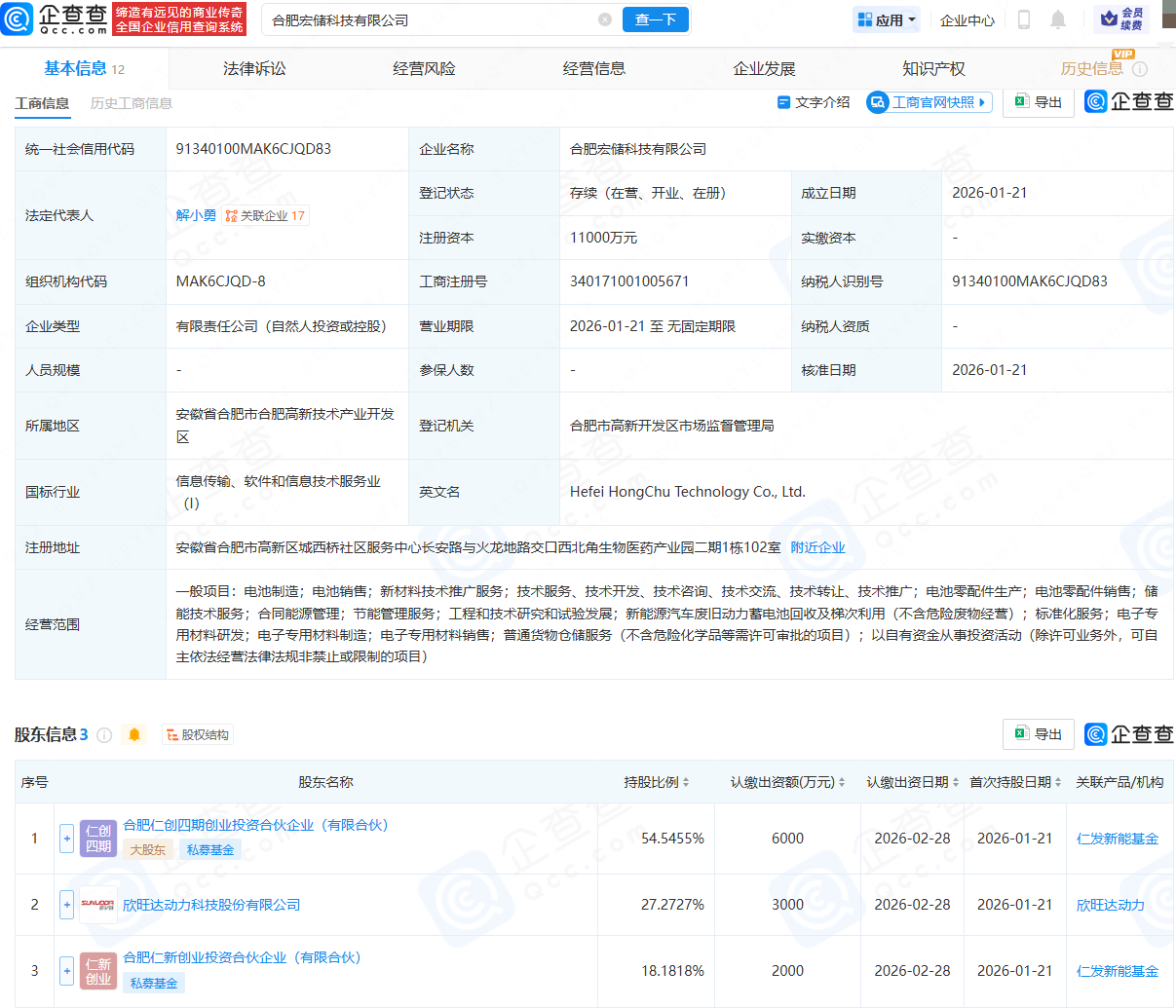The width and height of the screenshot is (1176, 1008).
Task: Click the info icon next to 股东信息
Action: pyautogui.click(x=104, y=735)
